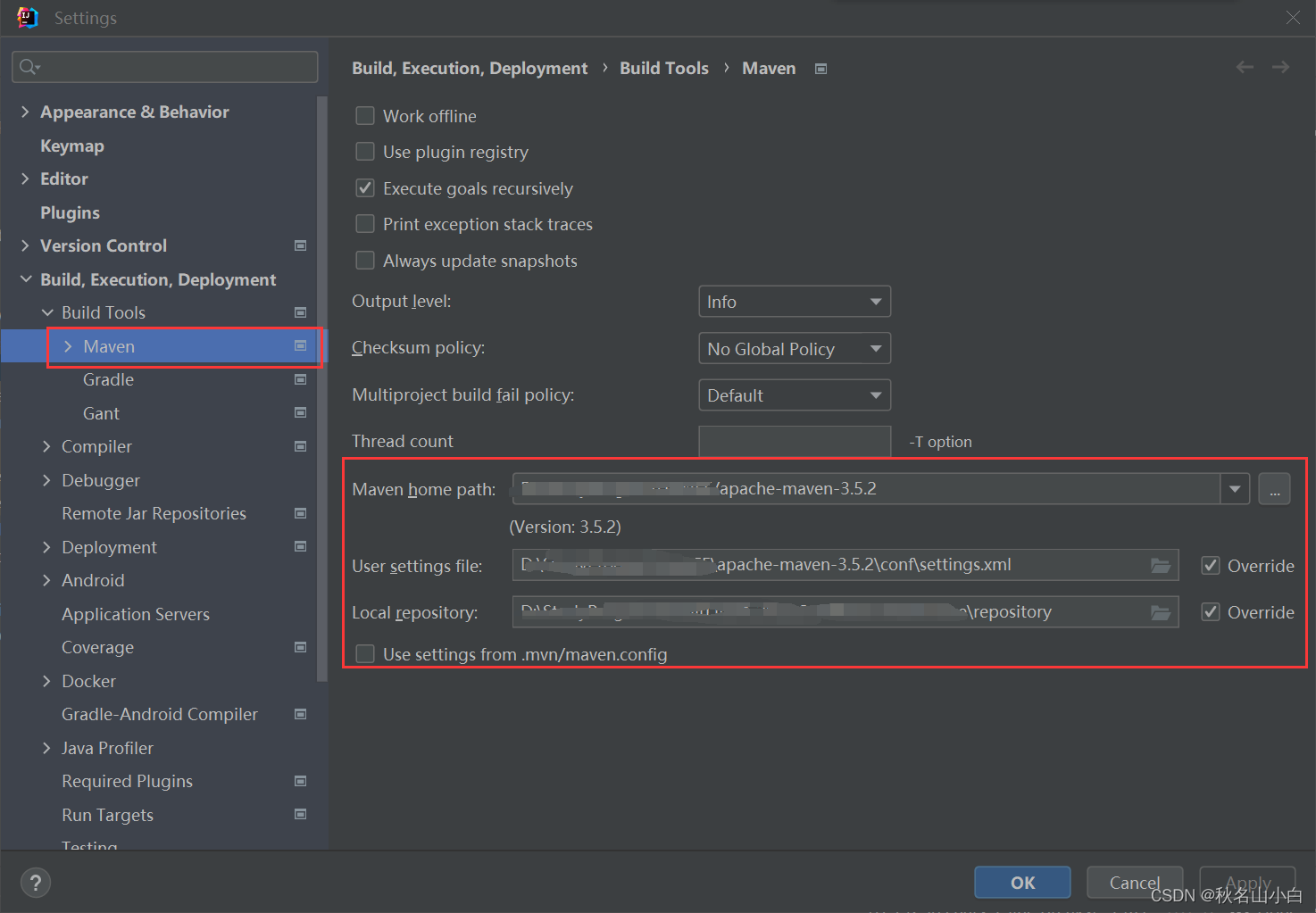The image size is (1316, 913).
Task: Open Multiproject build fail policy dropdown
Action: pyautogui.click(x=795, y=394)
